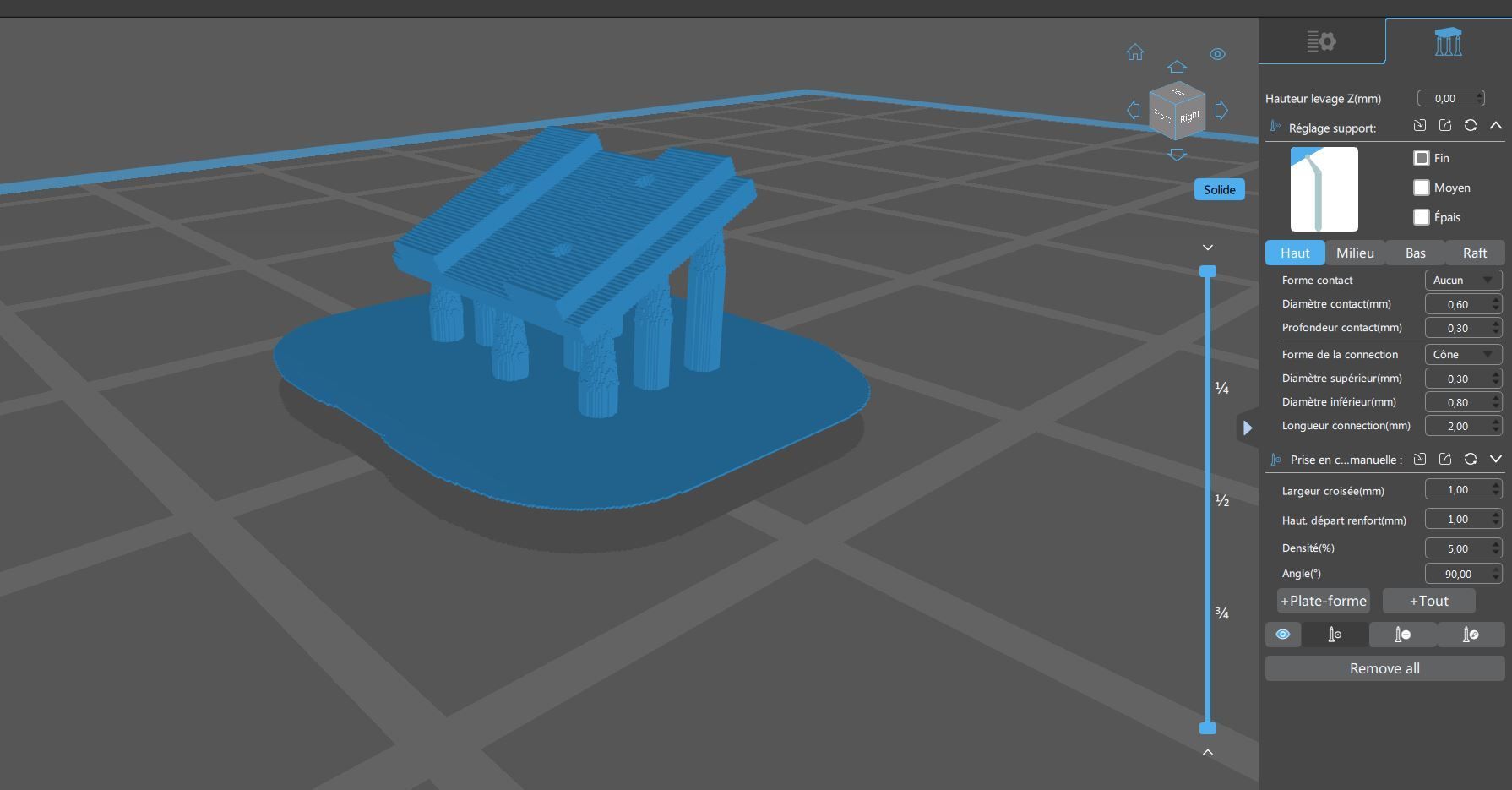The image size is (1512, 790).
Task: Select the remove support tool icon
Action: click(1402, 635)
